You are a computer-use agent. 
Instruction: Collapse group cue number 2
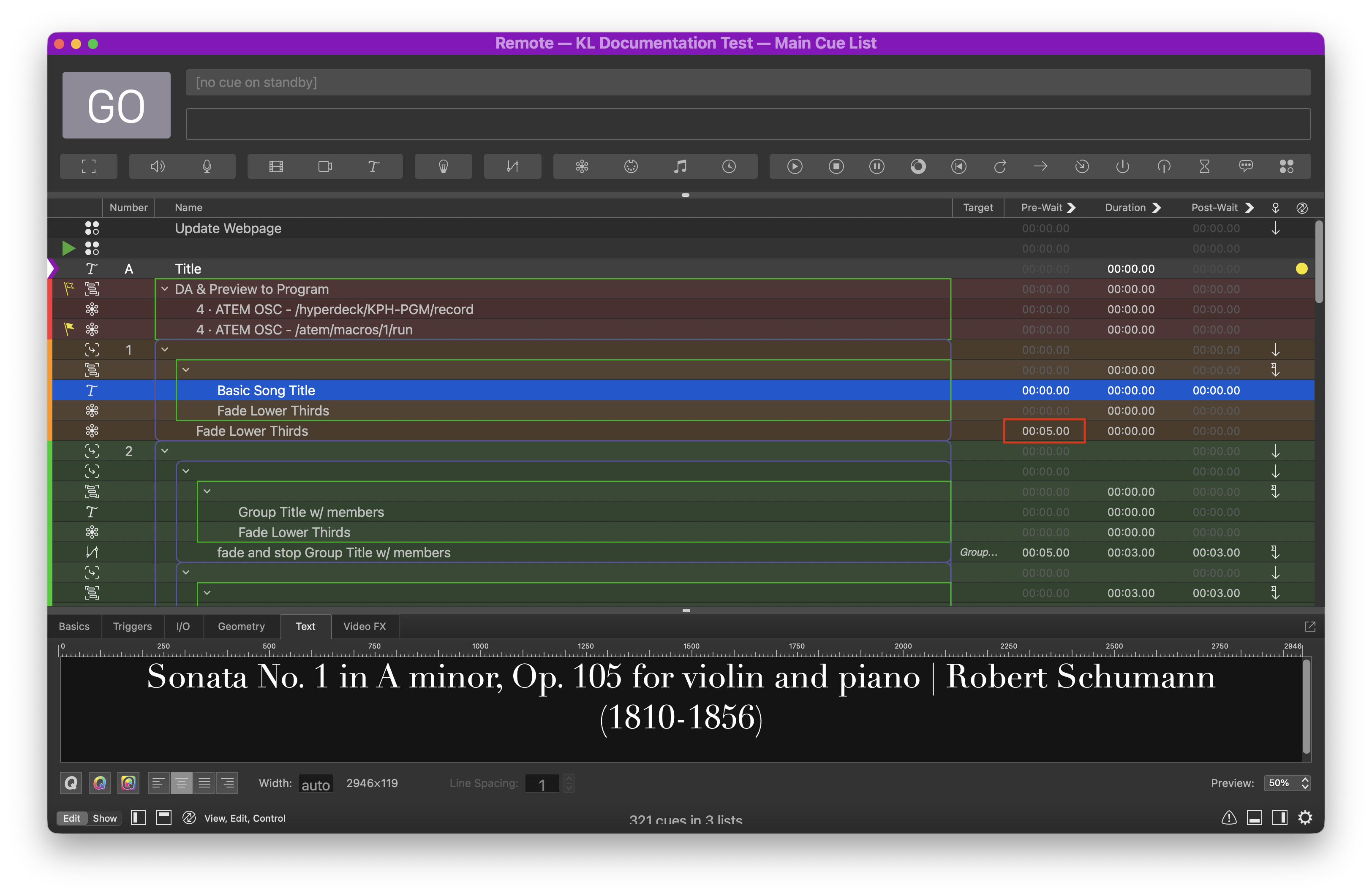[165, 451]
